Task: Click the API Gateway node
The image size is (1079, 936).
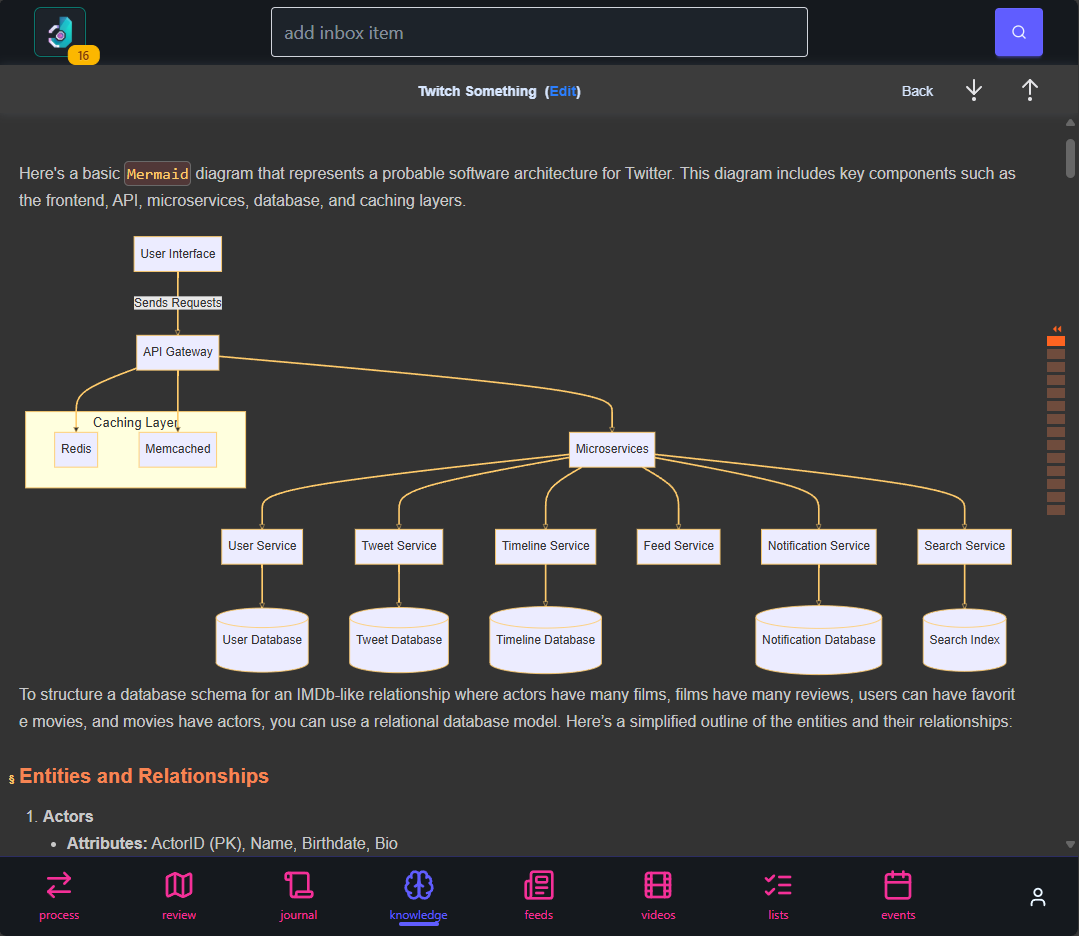Action: coord(178,352)
